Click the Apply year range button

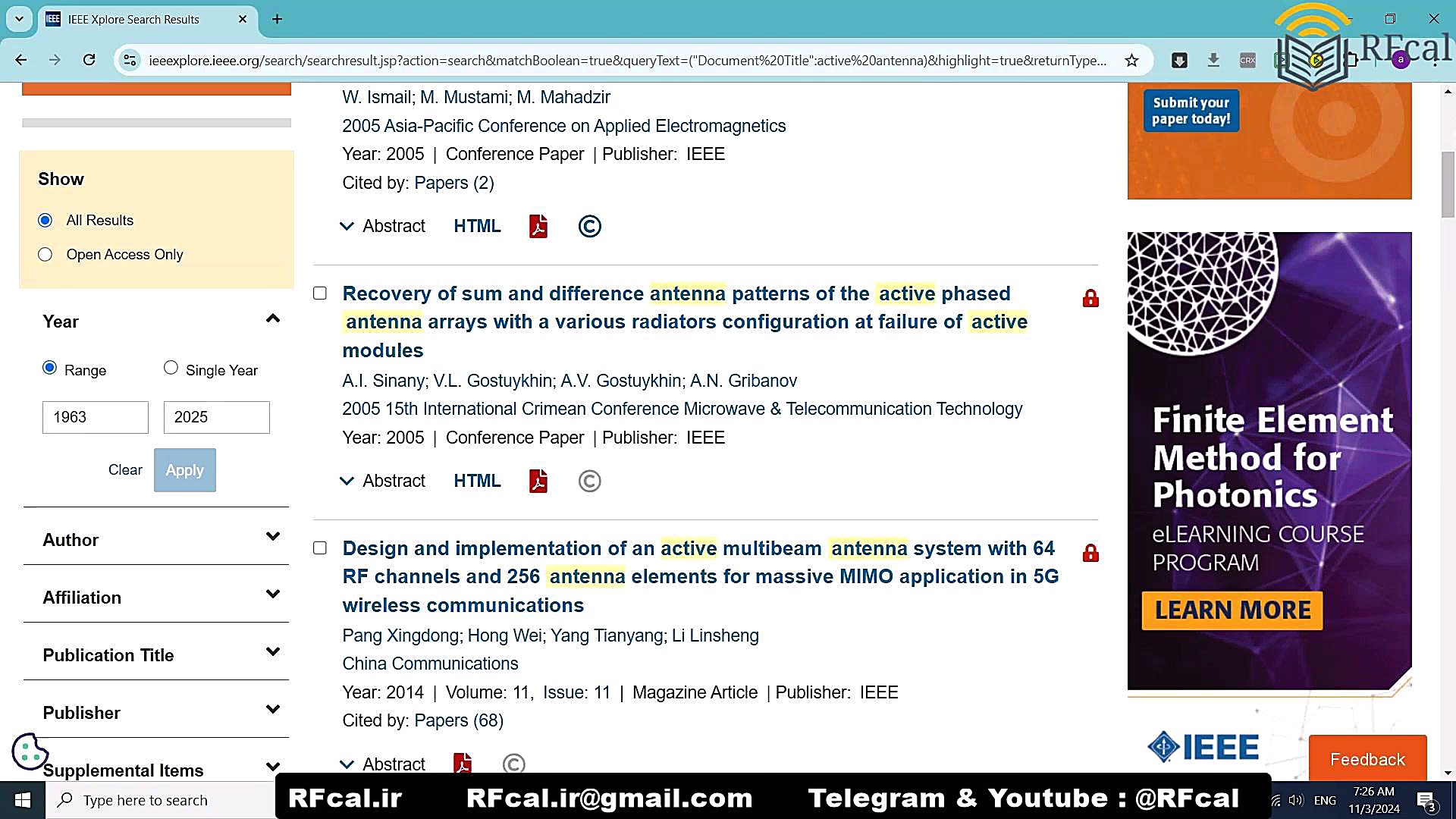click(x=184, y=470)
